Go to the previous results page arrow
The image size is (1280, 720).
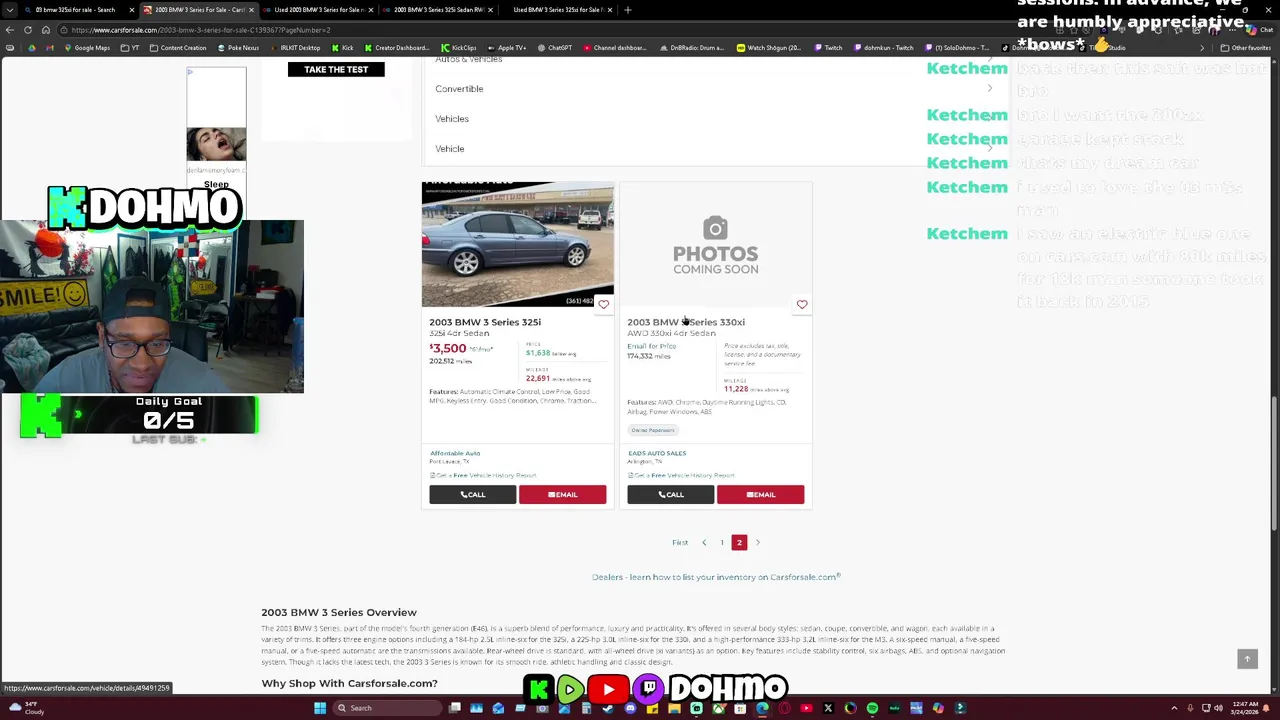[704, 542]
